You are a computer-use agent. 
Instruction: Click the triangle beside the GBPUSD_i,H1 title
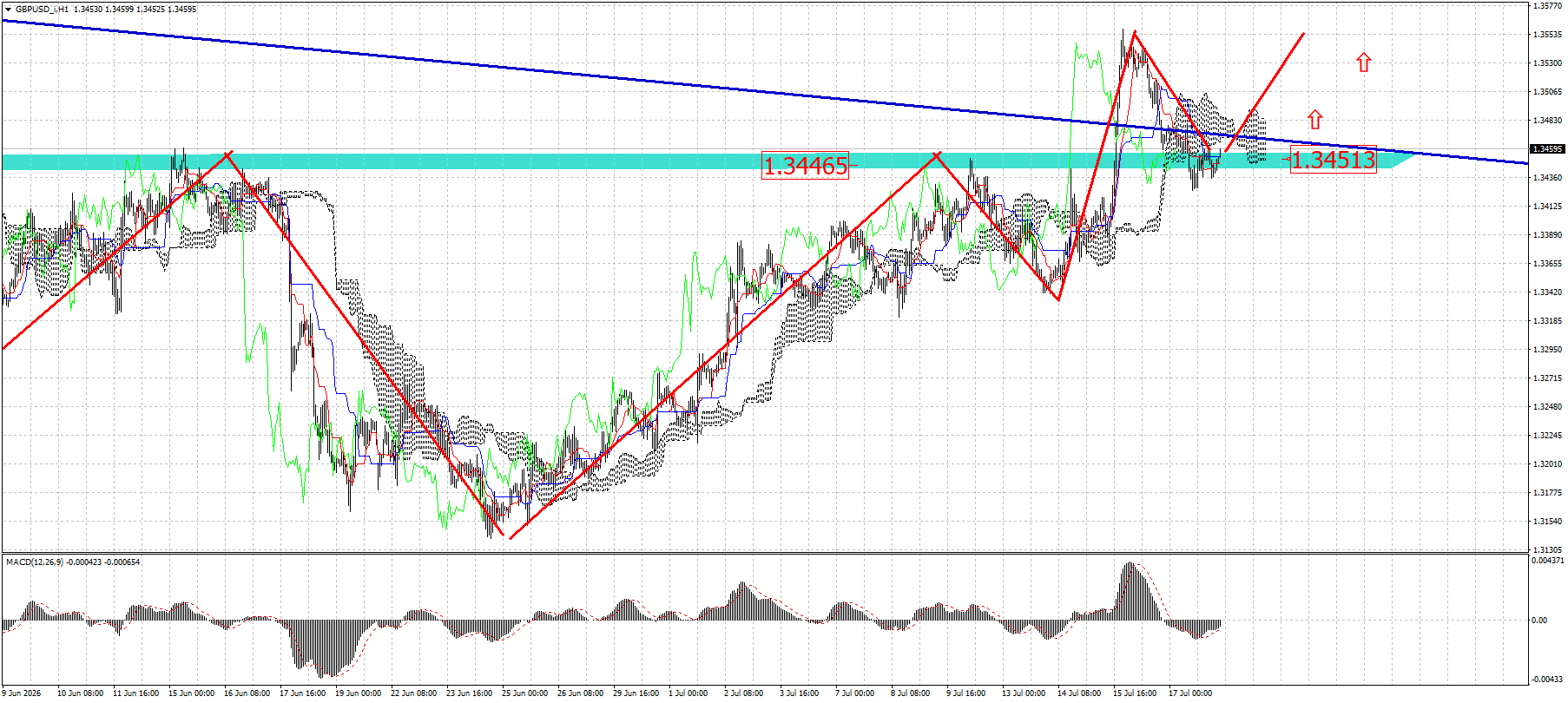pos(8,10)
